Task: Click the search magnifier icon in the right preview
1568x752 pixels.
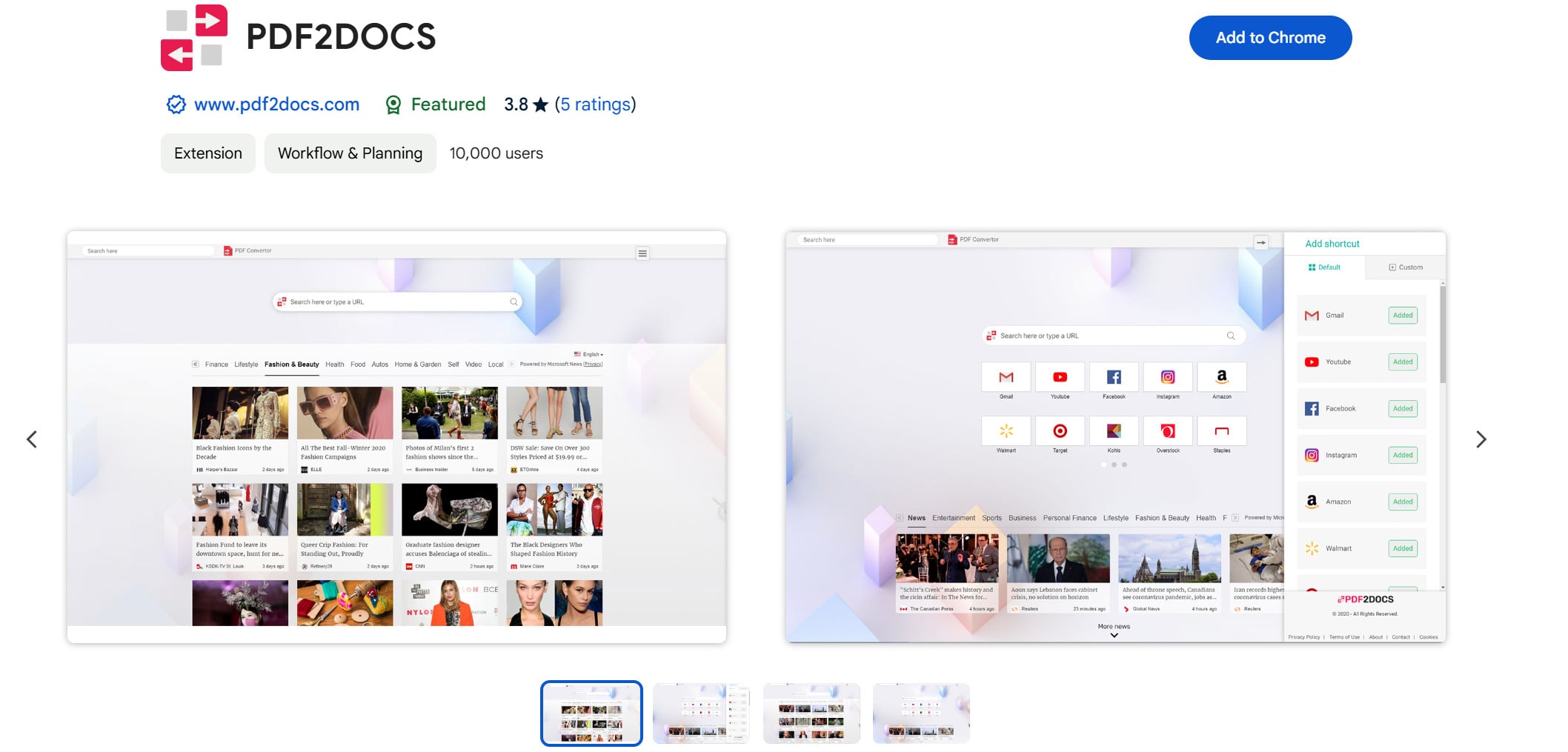Action: click(1231, 336)
